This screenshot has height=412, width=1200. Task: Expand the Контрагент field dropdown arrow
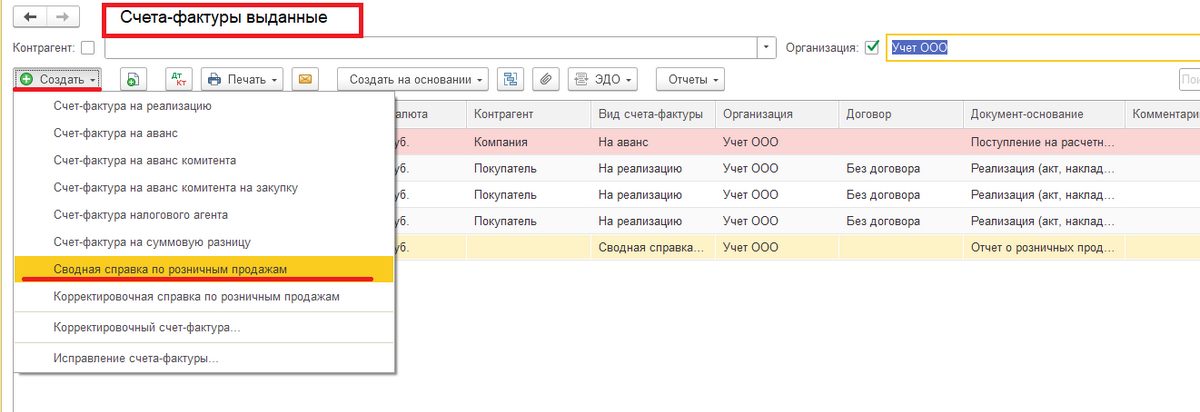tap(767, 47)
